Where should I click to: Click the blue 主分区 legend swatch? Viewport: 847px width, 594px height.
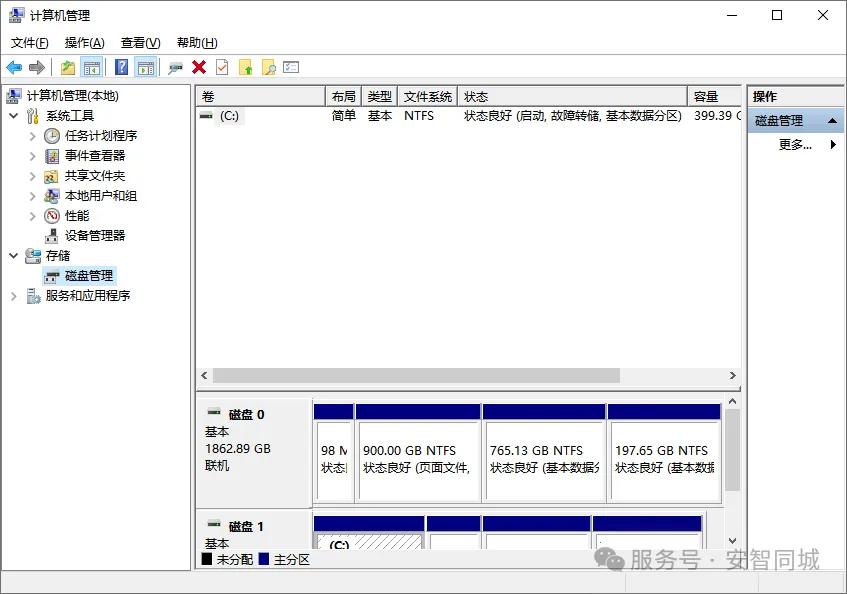(x=264, y=559)
